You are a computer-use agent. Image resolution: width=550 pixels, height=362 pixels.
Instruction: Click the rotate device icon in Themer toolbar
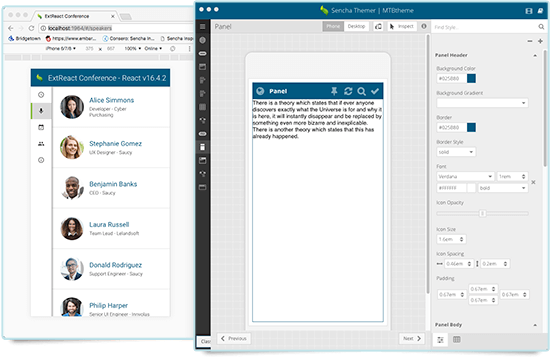pyautogui.click(x=378, y=26)
